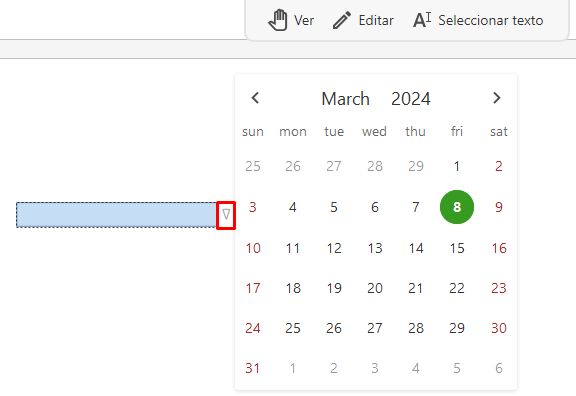Open the 2024 year selector

(411, 99)
